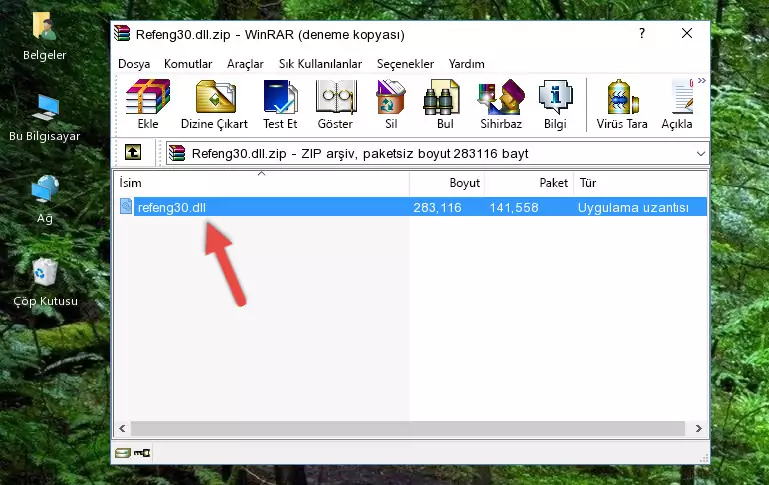Open the Bilgi info icon

(555, 97)
